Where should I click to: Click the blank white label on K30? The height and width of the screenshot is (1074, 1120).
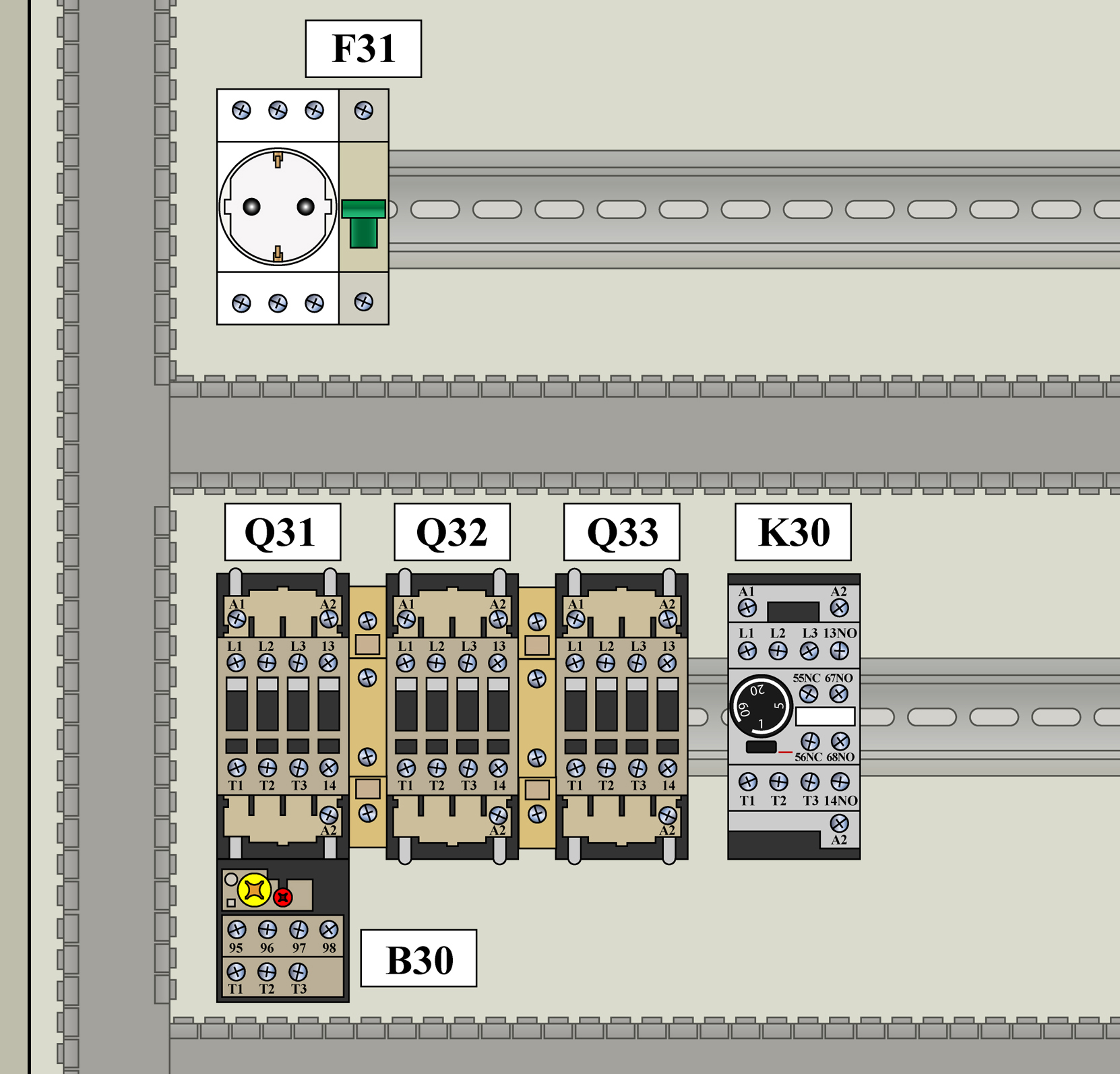point(825,716)
